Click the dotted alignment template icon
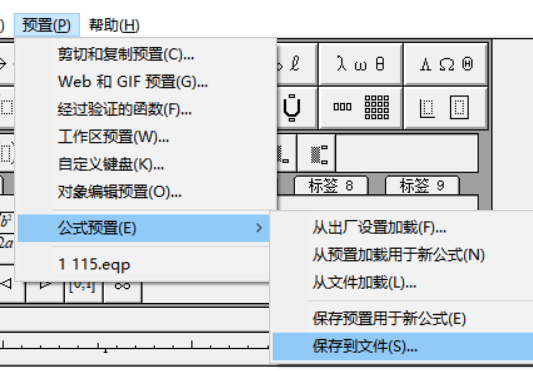533x371 pixels. pyautogui.click(x=317, y=154)
